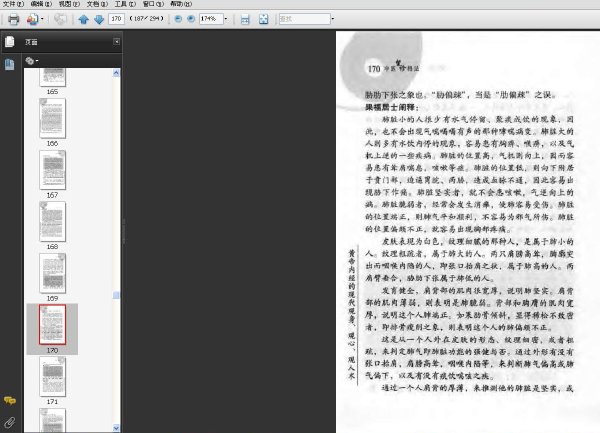Select page thumbnail 167

pyautogui.click(x=52, y=169)
